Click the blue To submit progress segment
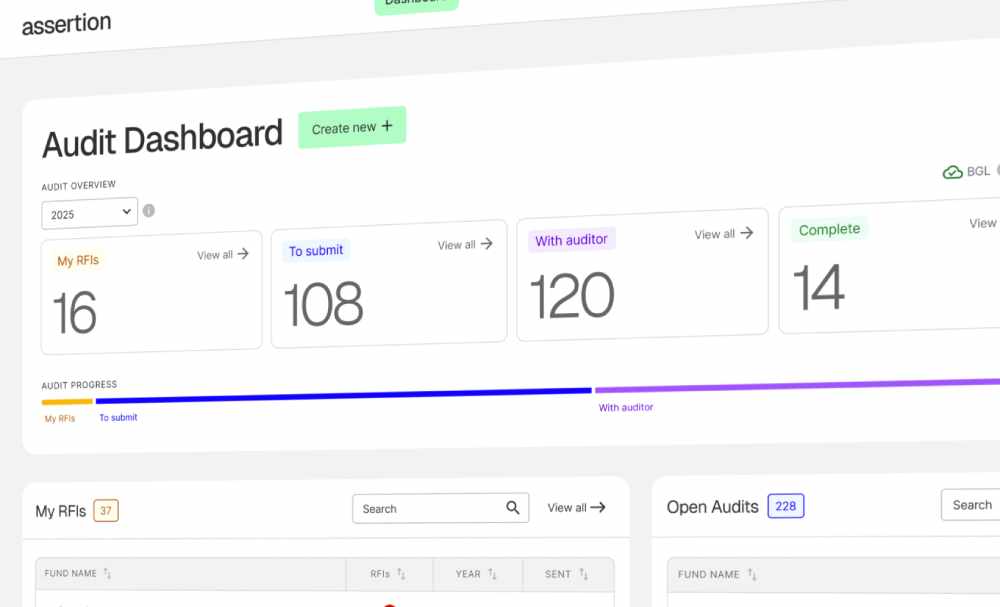 pyautogui.click(x=344, y=395)
